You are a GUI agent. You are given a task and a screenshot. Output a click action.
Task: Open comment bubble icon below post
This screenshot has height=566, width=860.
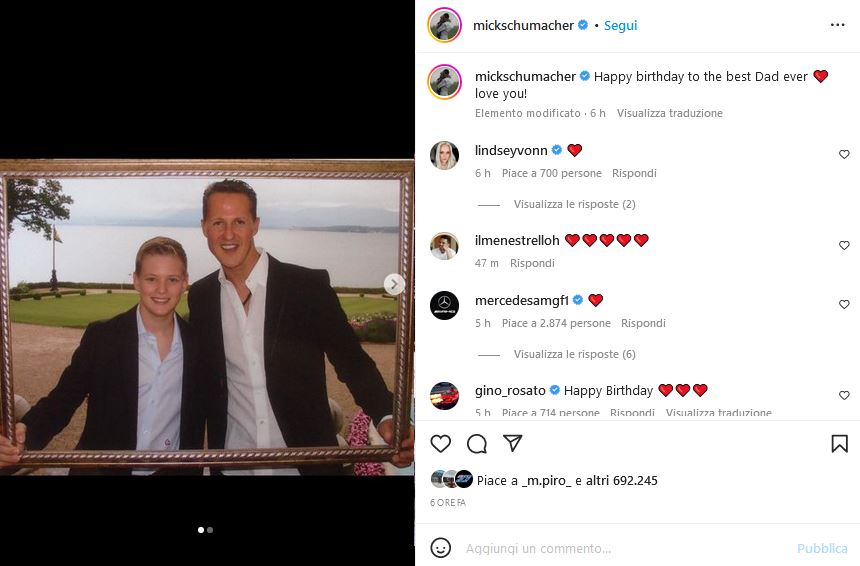point(477,444)
